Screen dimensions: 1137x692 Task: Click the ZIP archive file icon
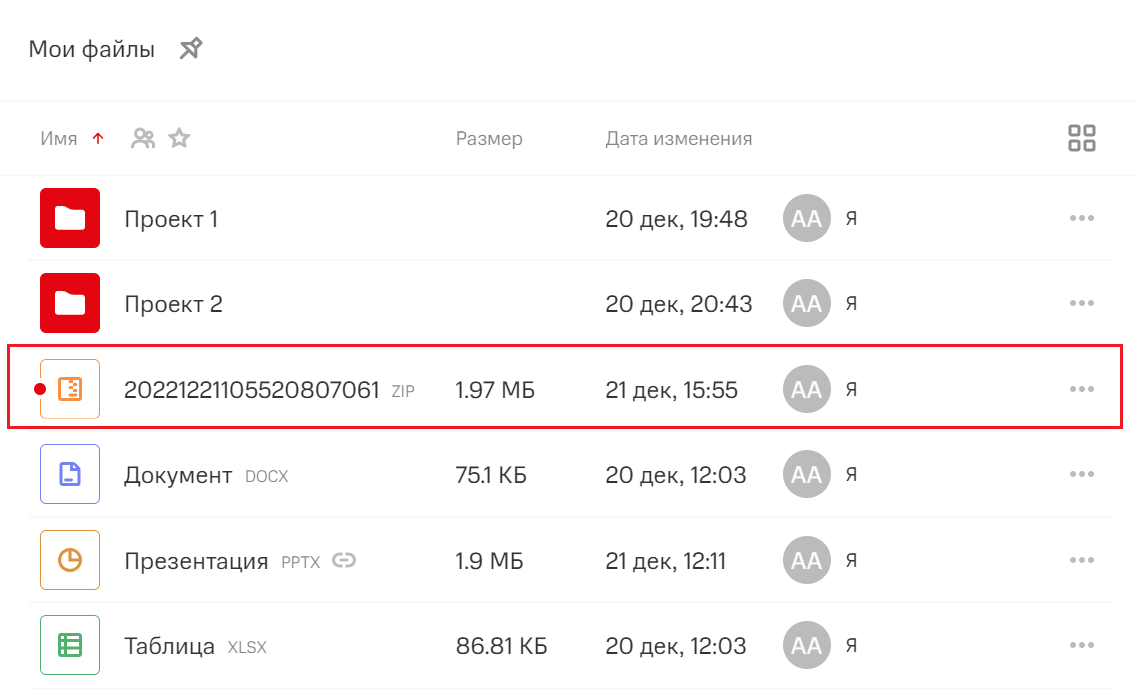pos(70,389)
